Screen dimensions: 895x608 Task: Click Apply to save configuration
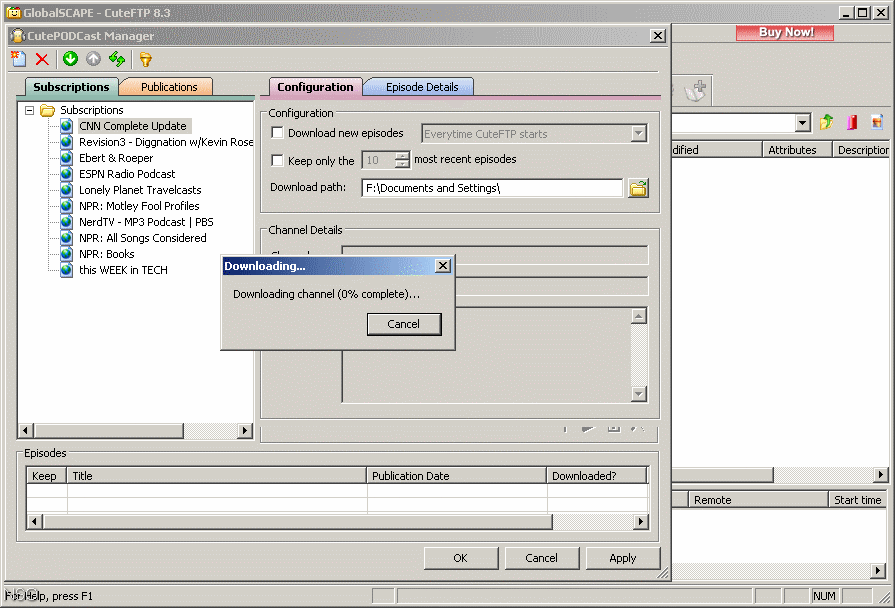pyautogui.click(x=623, y=558)
